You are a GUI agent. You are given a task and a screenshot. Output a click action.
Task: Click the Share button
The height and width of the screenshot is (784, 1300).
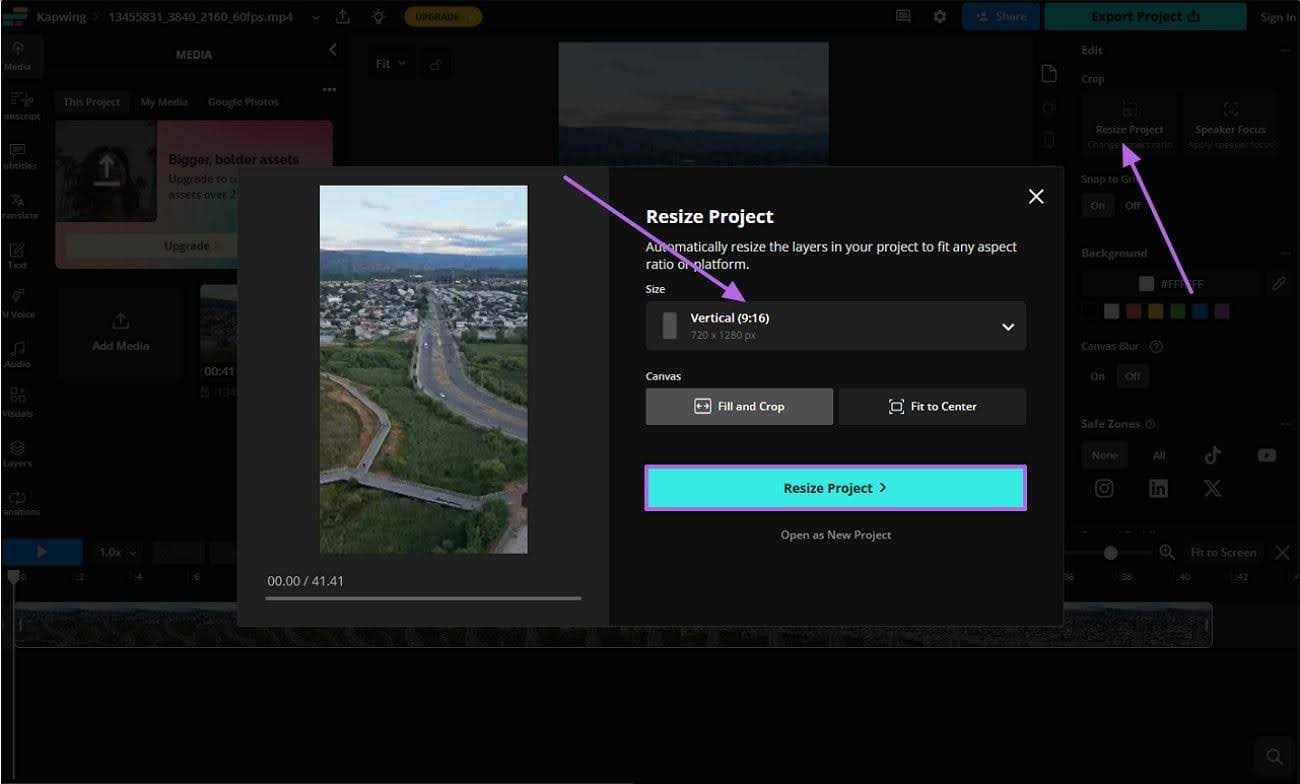999,17
